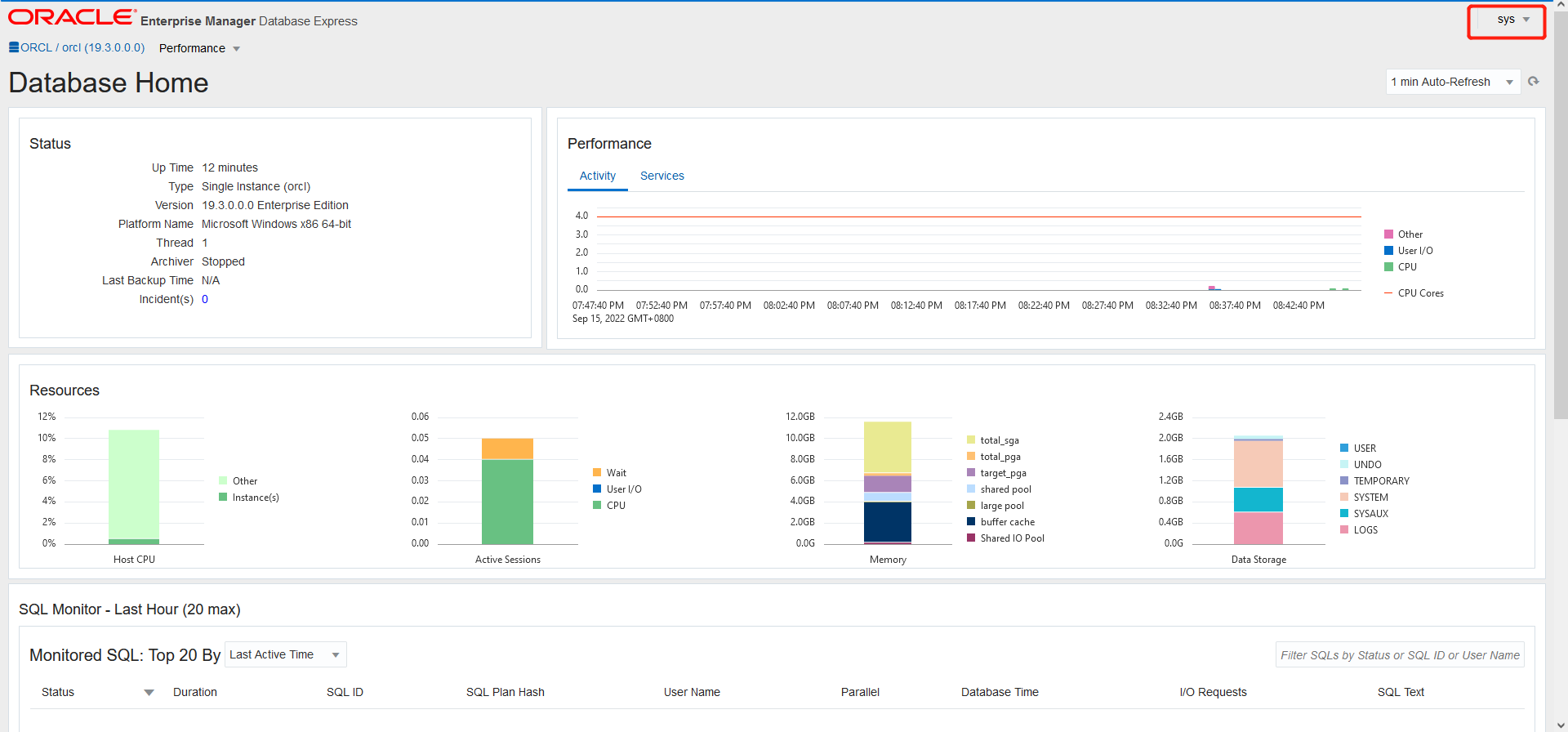Click the ORCL / orcl (19.3.0.0.0) link
1568x732 pixels.
(x=82, y=47)
